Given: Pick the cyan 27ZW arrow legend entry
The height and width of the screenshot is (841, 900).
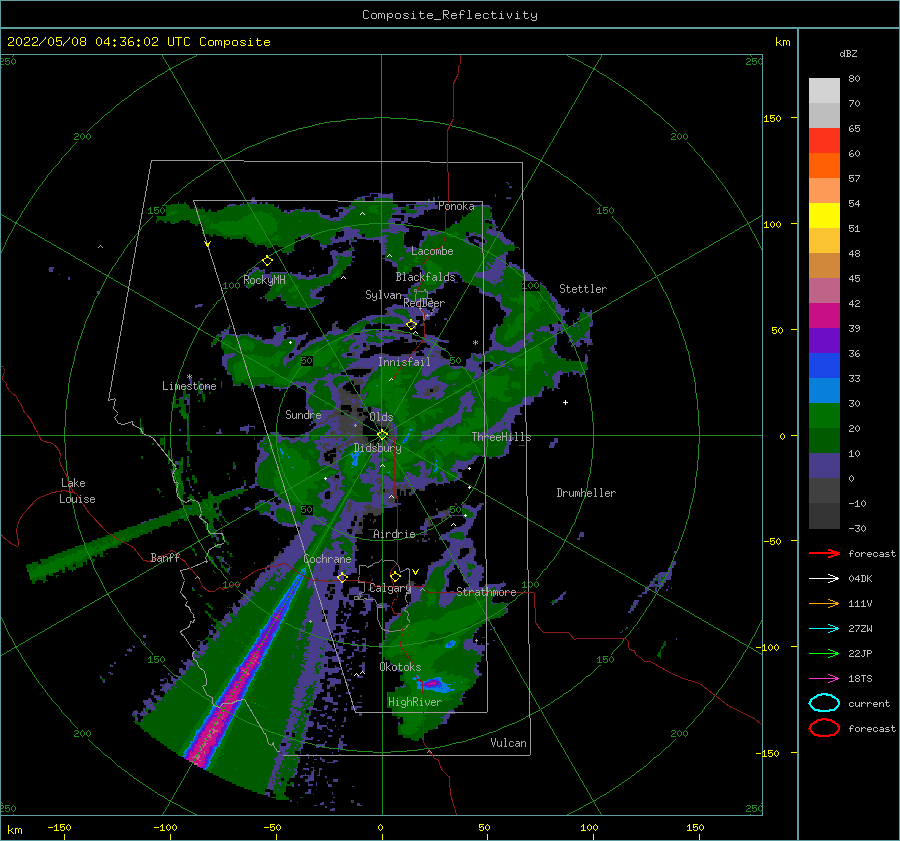Looking at the screenshot, I should tap(824, 629).
